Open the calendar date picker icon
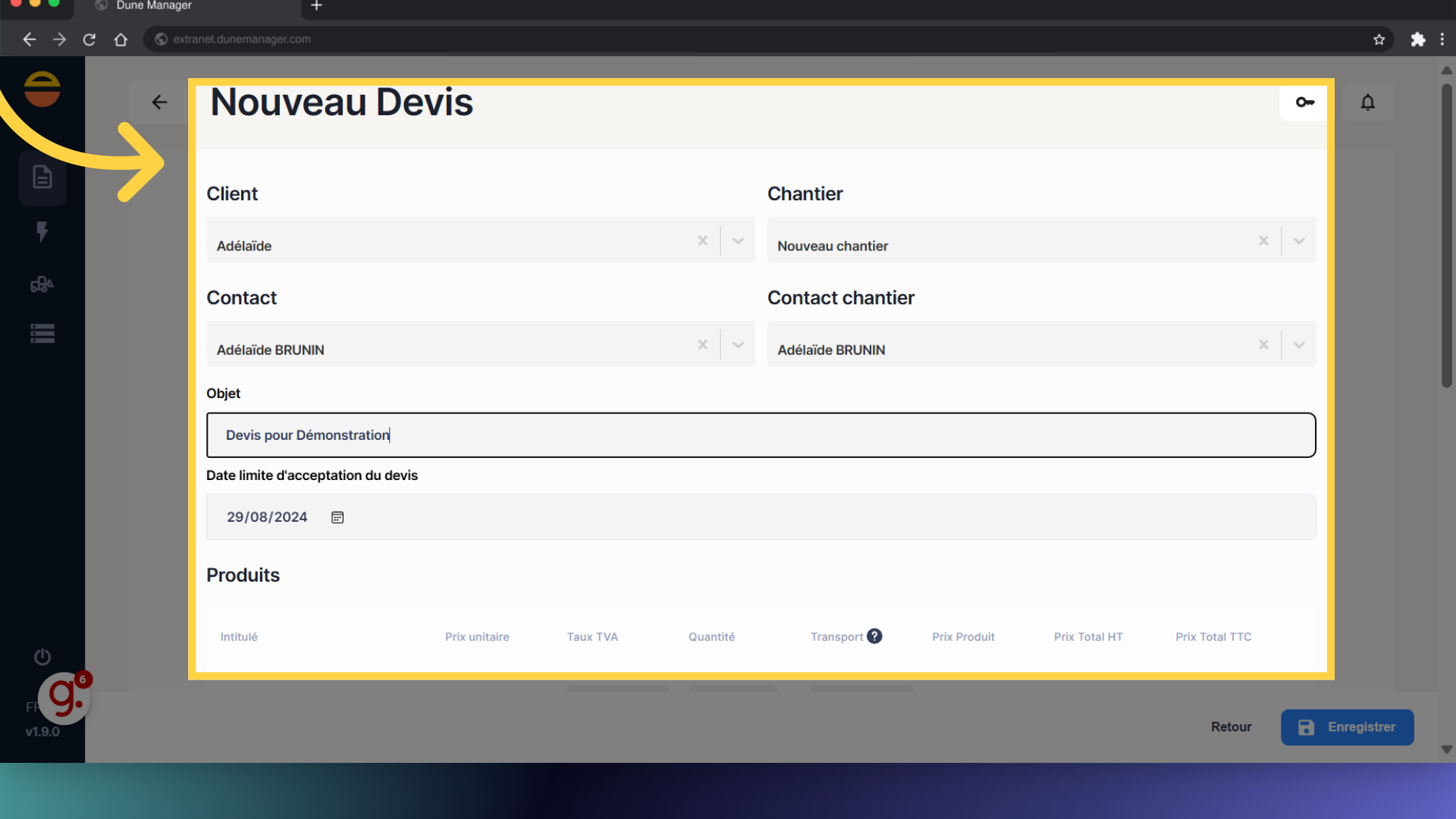Screen dimensions: 1456x819 [x=337, y=517]
